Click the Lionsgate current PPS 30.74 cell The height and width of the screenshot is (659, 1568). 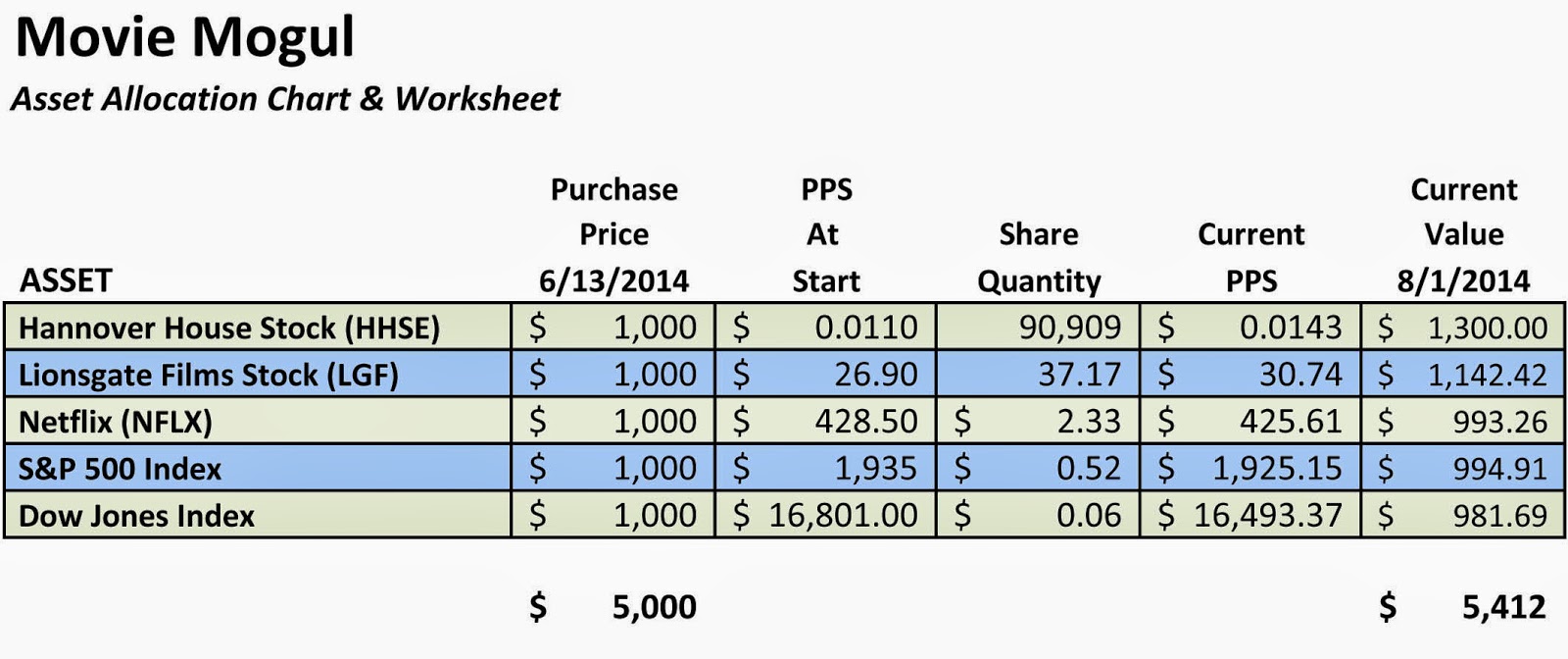point(1250,374)
